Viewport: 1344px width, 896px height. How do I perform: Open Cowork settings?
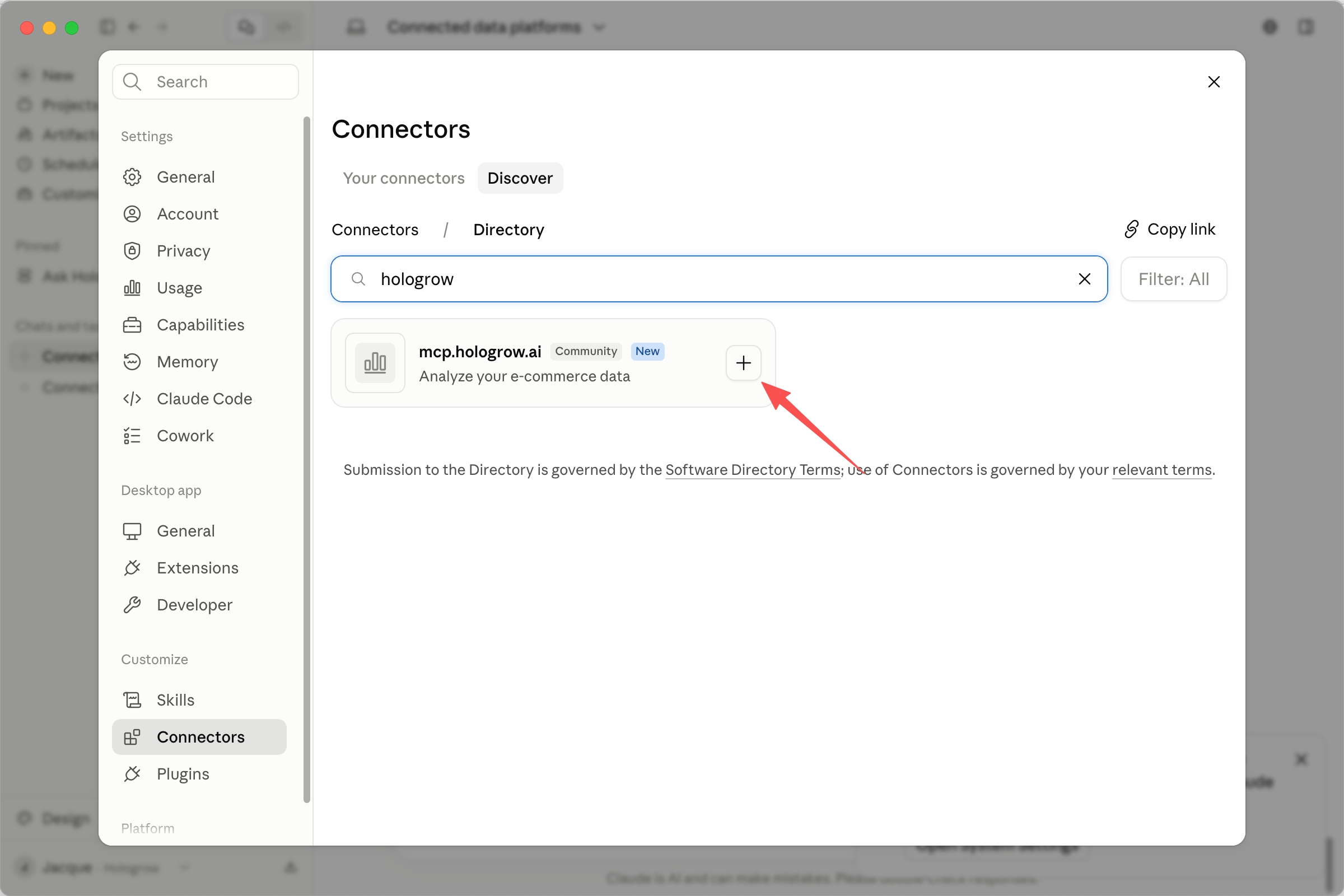tap(199, 436)
